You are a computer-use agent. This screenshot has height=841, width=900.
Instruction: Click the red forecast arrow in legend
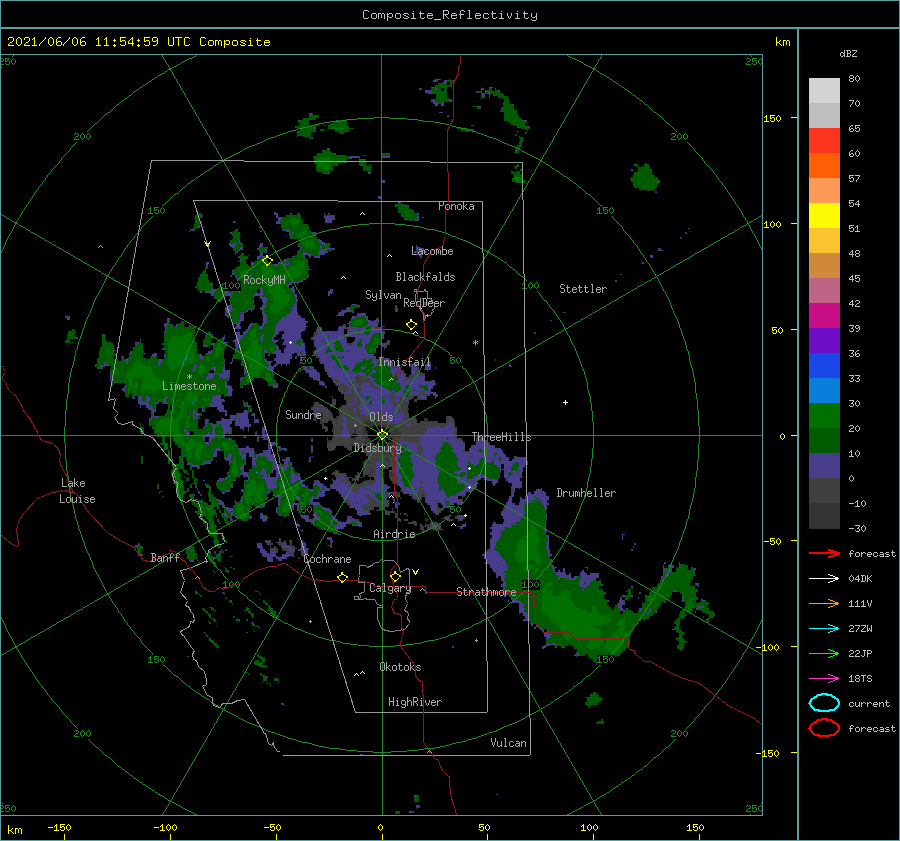coord(824,553)
